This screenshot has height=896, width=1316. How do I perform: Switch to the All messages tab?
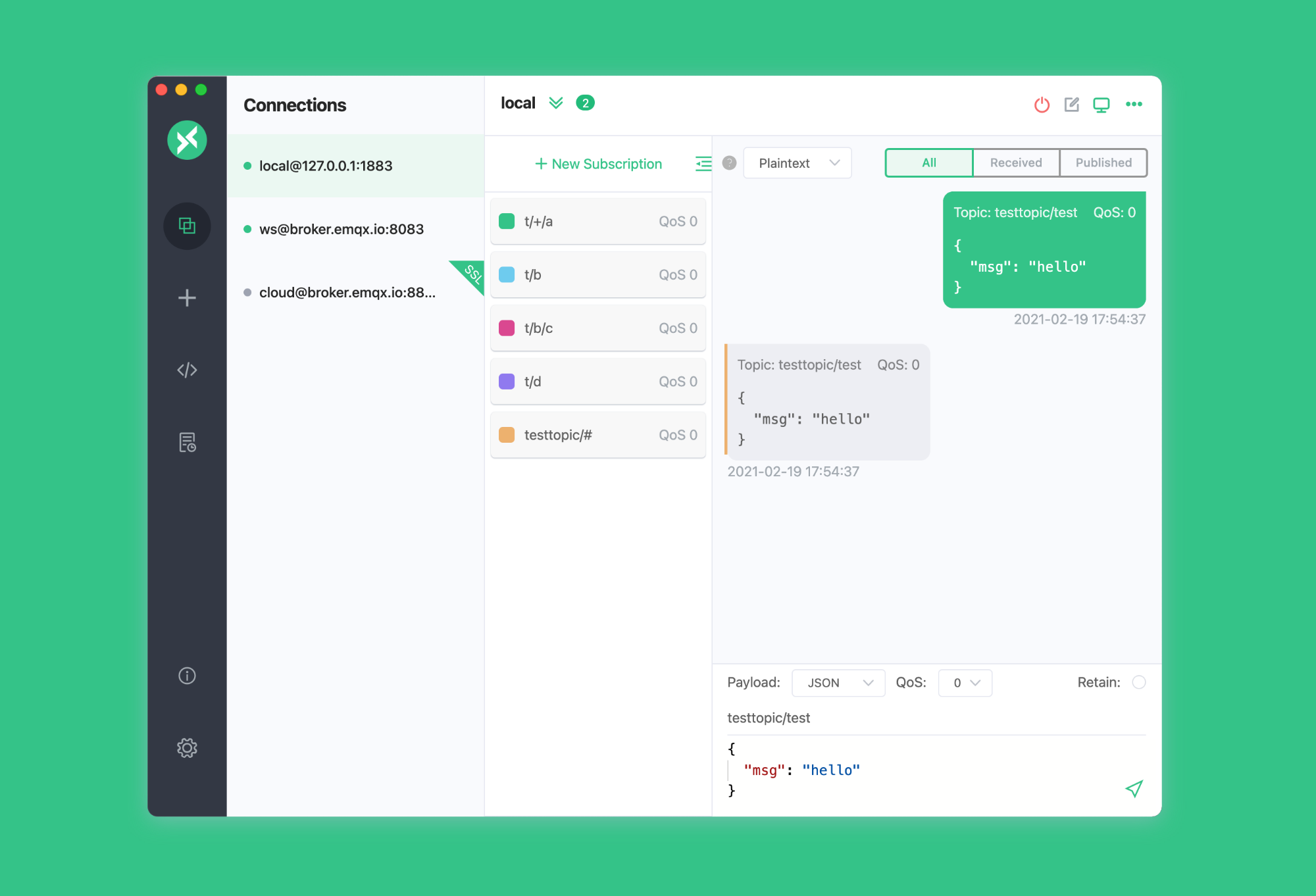928,162
